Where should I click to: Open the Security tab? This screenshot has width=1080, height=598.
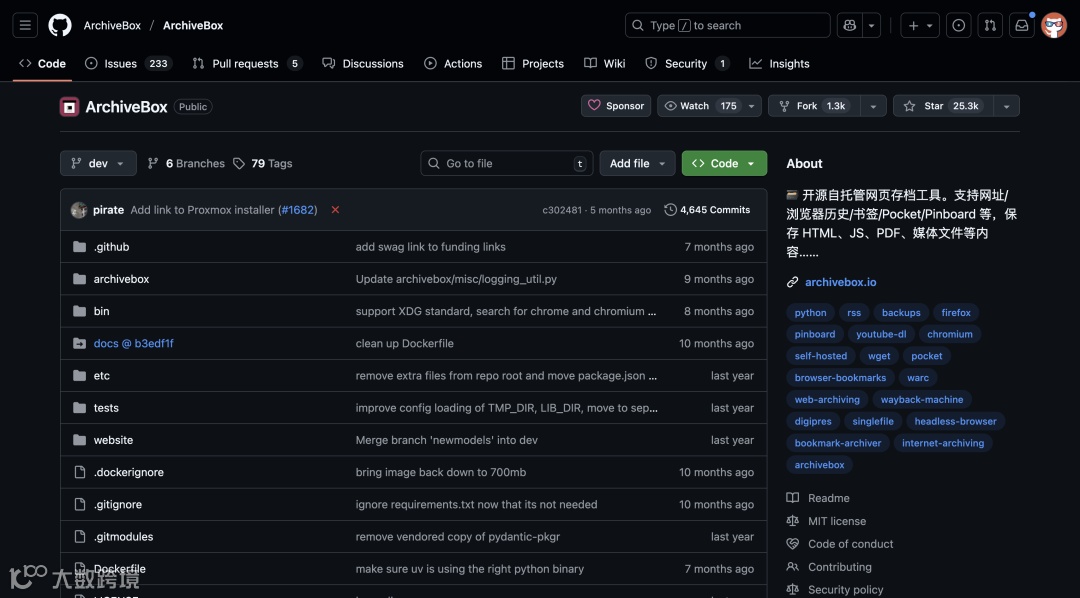687,63
